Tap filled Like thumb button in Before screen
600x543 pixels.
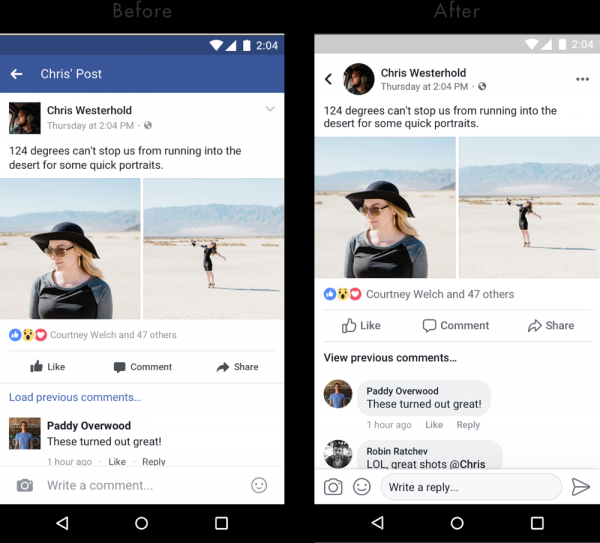point(47,367)
